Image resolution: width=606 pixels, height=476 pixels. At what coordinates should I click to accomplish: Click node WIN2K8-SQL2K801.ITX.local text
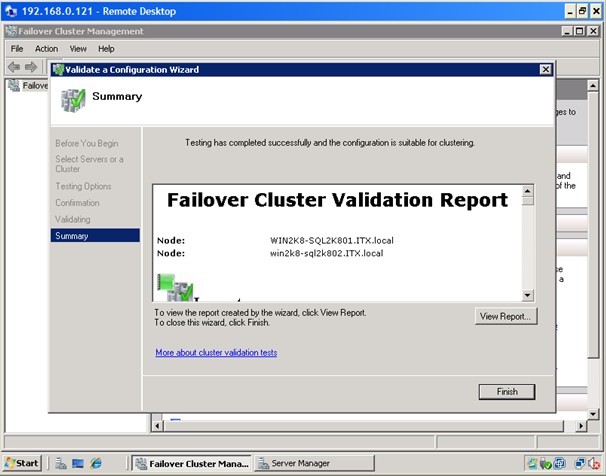coord(332,240)
